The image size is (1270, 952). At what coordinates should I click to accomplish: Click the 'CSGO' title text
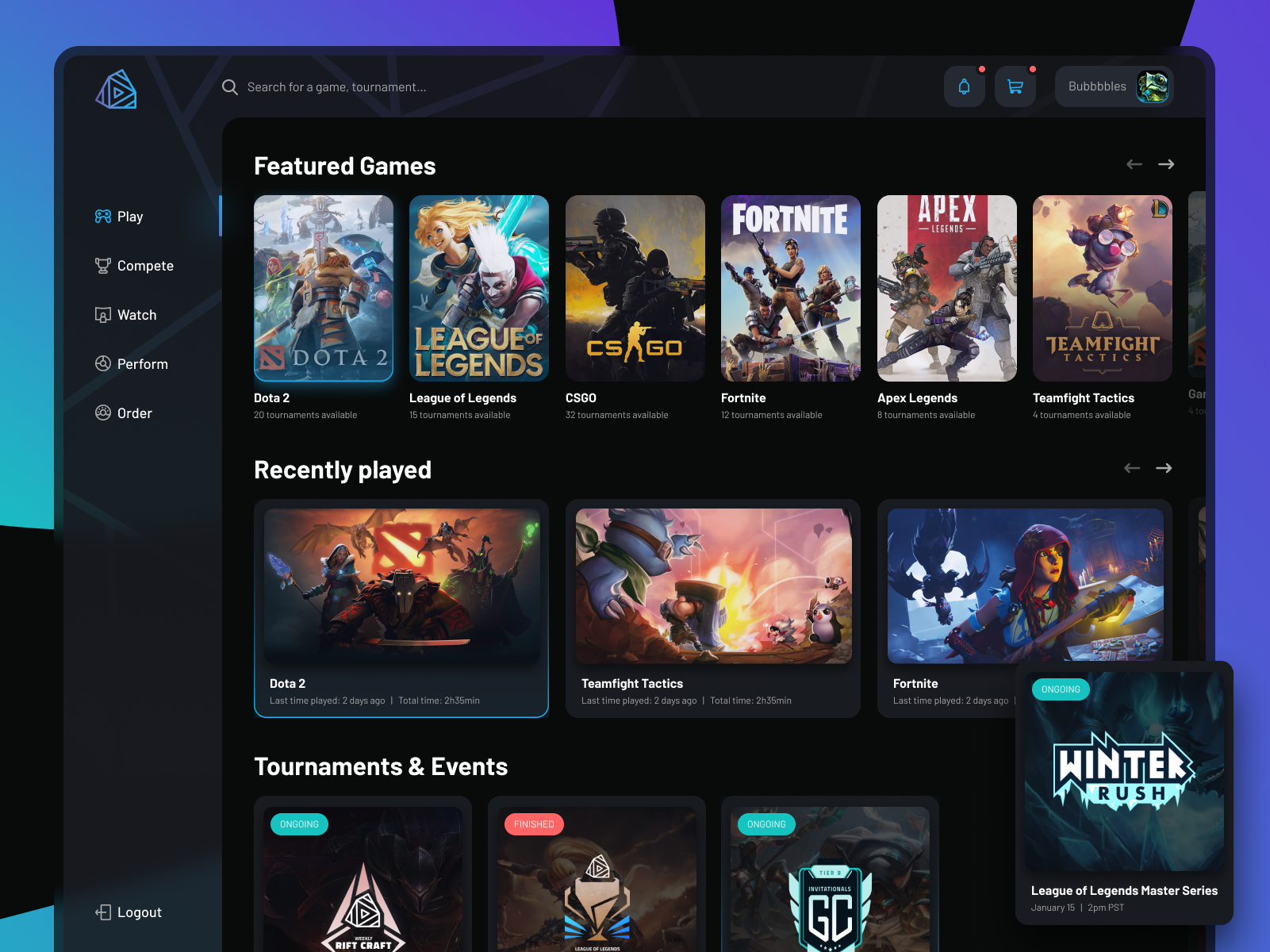click(581, 398)
